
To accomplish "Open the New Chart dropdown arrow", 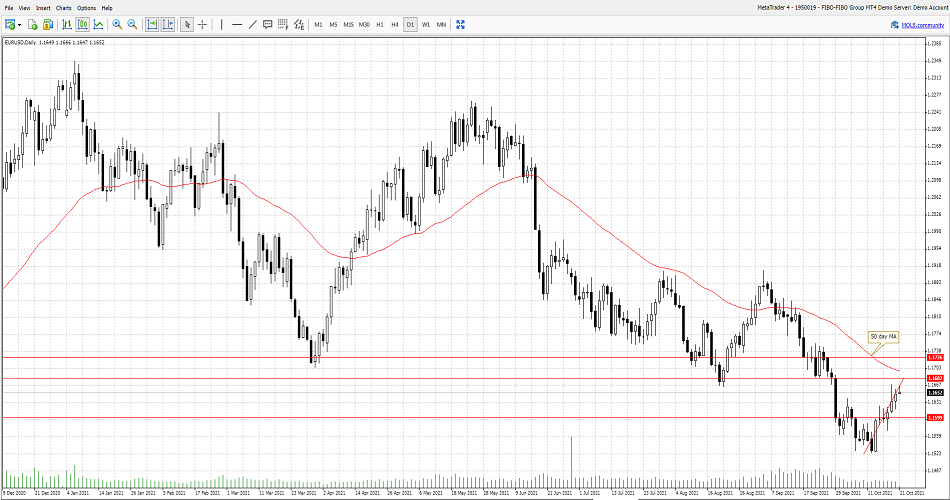I will click(20, 24).
